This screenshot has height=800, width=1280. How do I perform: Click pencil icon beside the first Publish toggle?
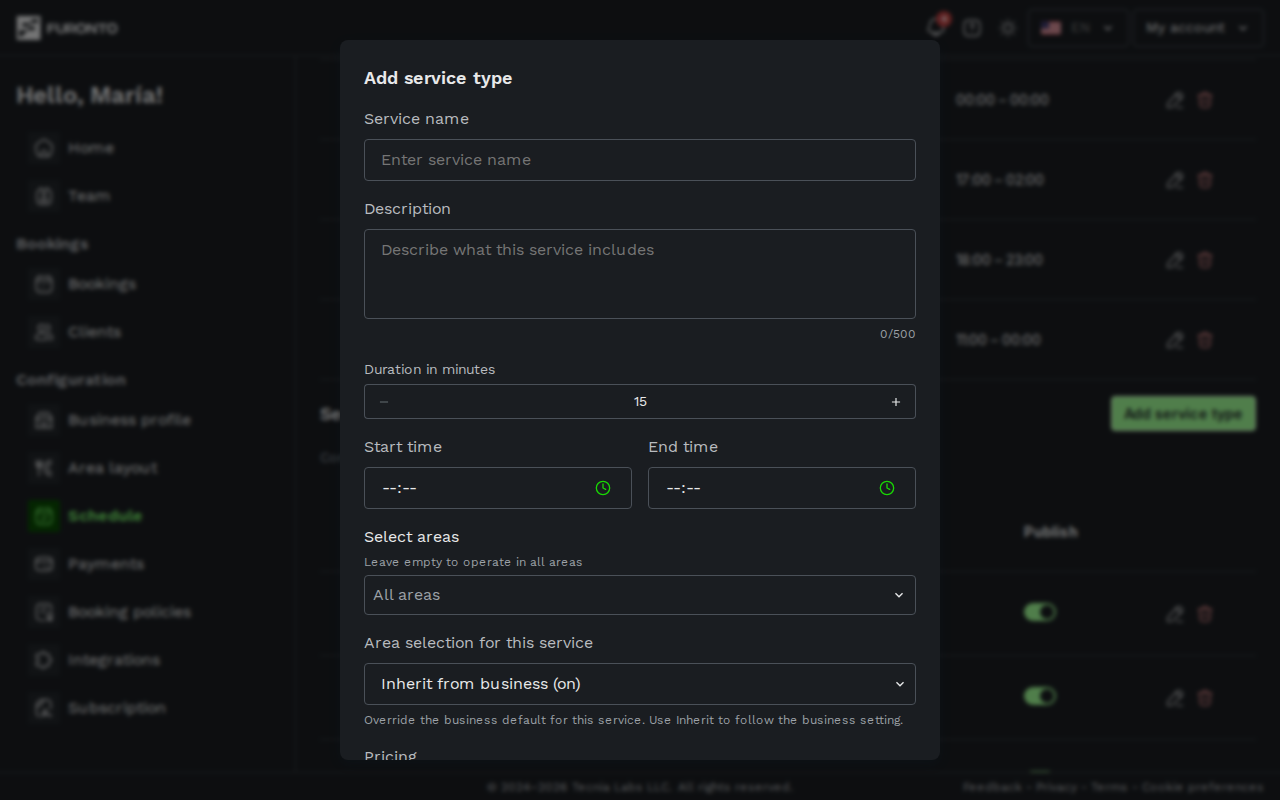(x=1175, y=614)
